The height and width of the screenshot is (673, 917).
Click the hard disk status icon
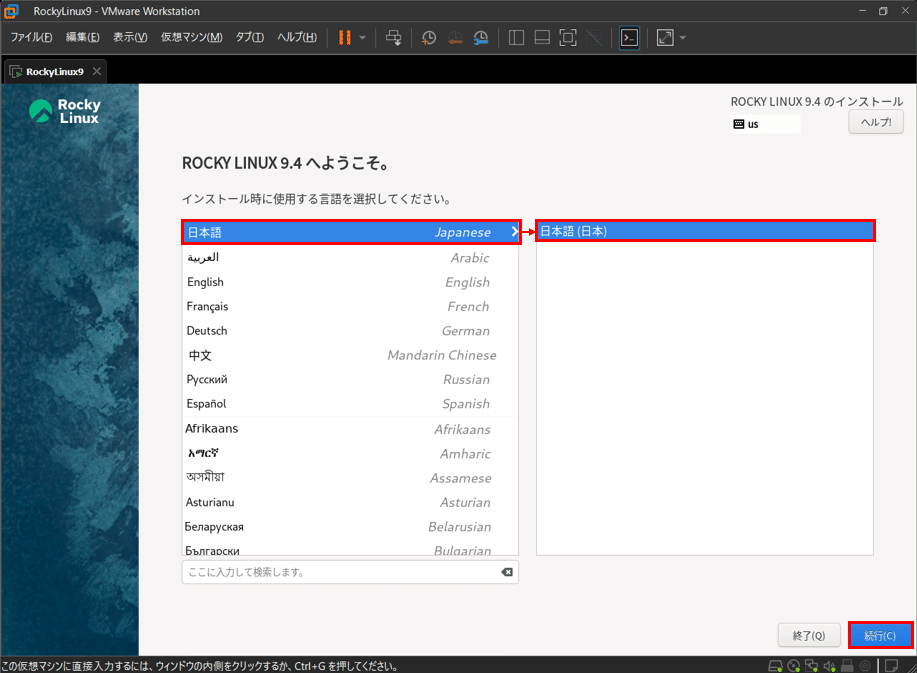click(x=775, y=665)
